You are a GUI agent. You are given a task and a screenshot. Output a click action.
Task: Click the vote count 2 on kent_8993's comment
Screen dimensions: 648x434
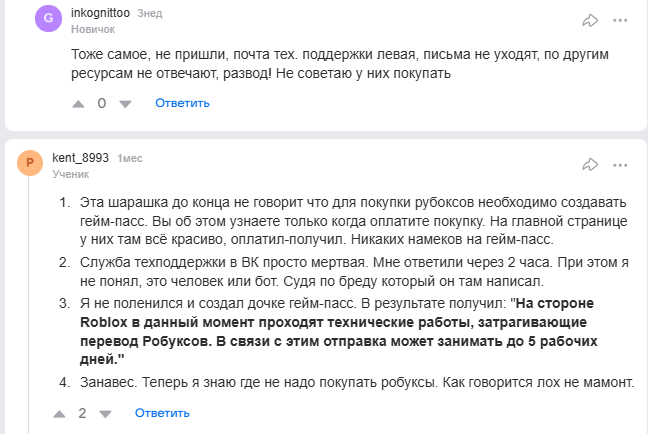[x=82, y=413]
